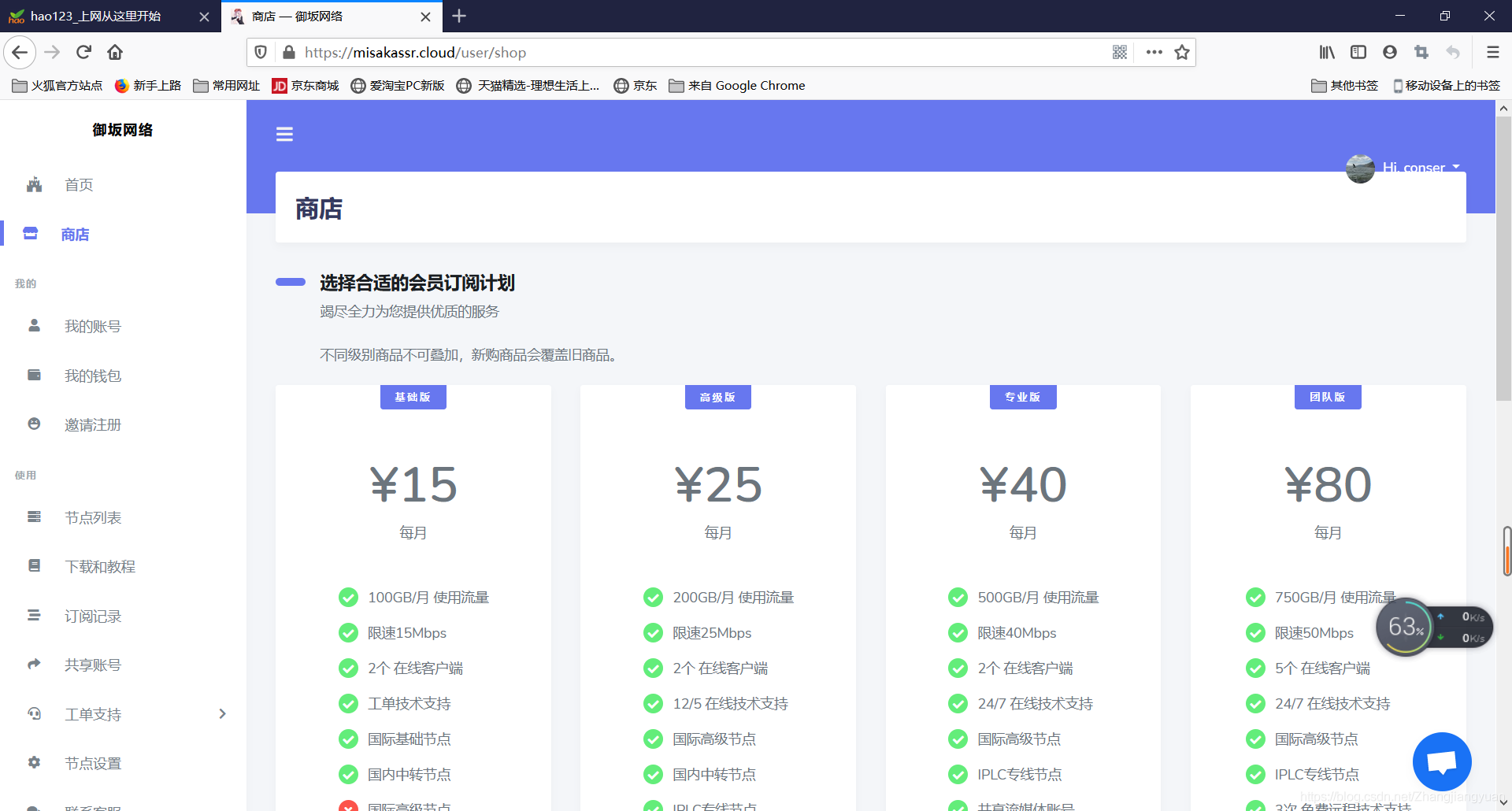The height and width of the screenshot is (811, 1512).
Task: Click the 高级版 plan badge
Action: (718, 397)
